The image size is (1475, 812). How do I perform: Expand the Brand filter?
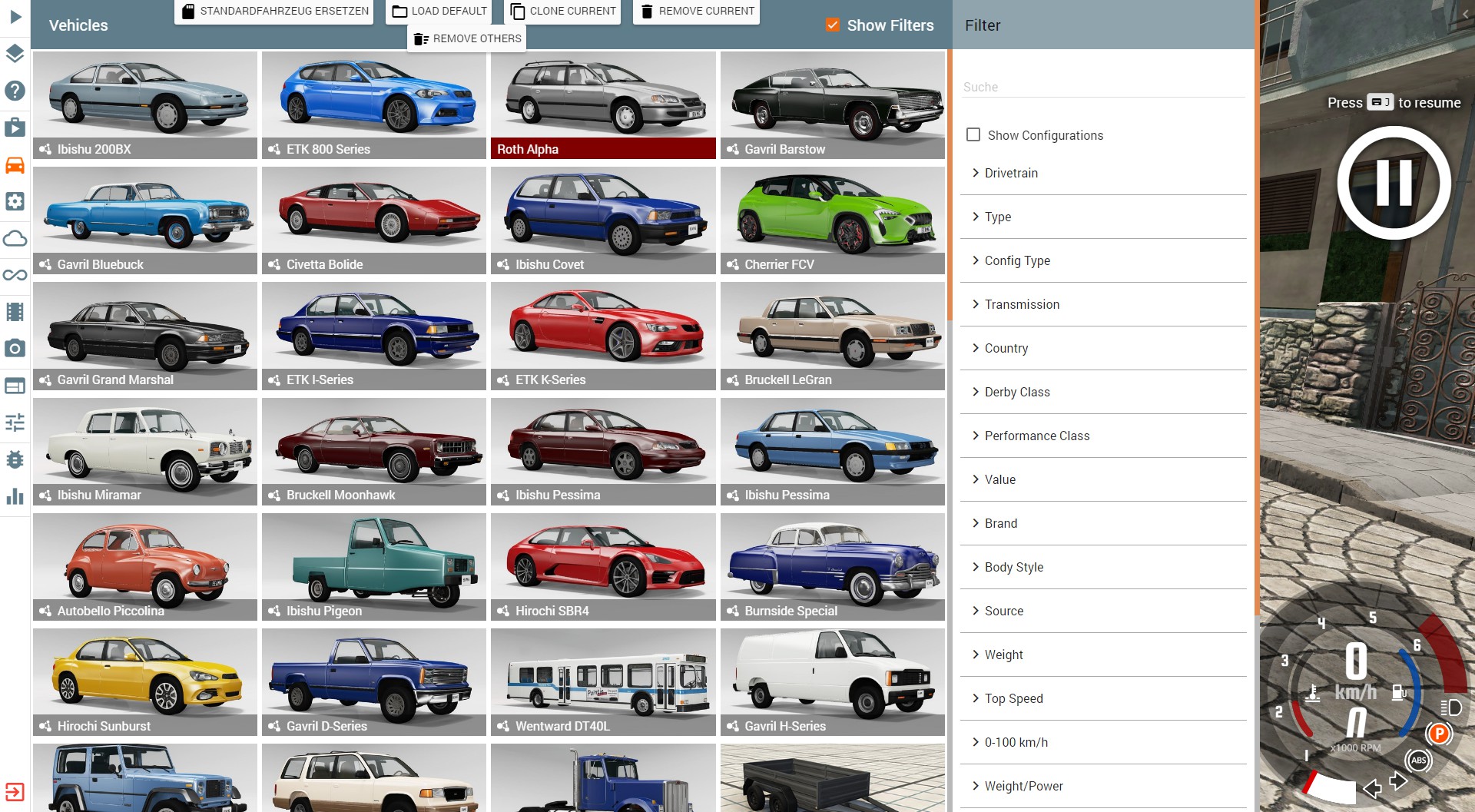[x=1103, y=523]
